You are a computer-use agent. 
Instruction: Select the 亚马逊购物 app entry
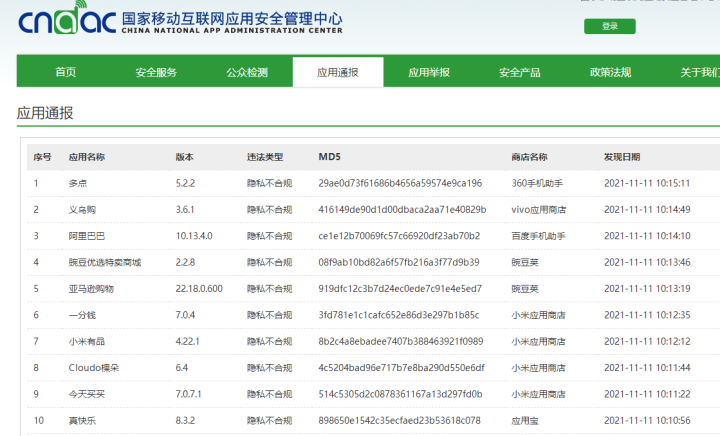point(91,288)
